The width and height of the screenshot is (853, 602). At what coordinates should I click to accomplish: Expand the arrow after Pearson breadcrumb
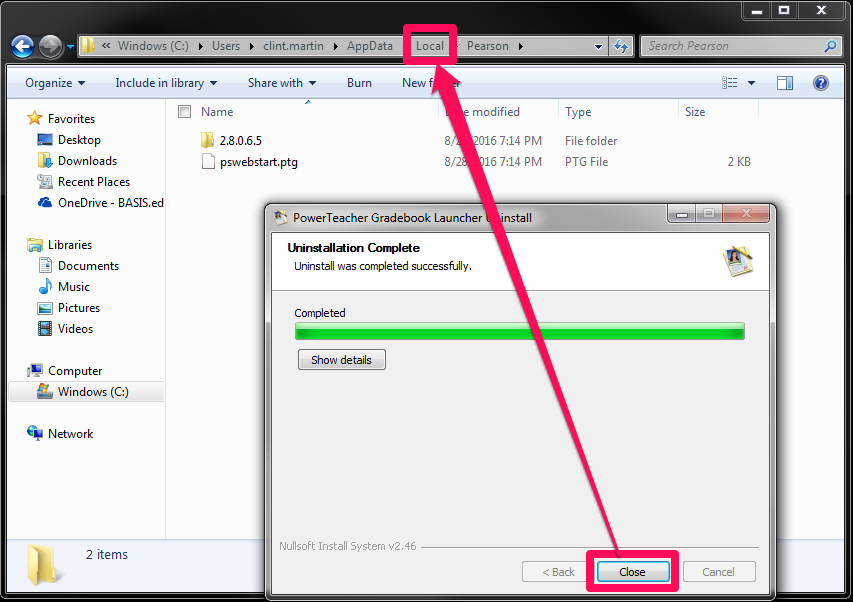521,46
